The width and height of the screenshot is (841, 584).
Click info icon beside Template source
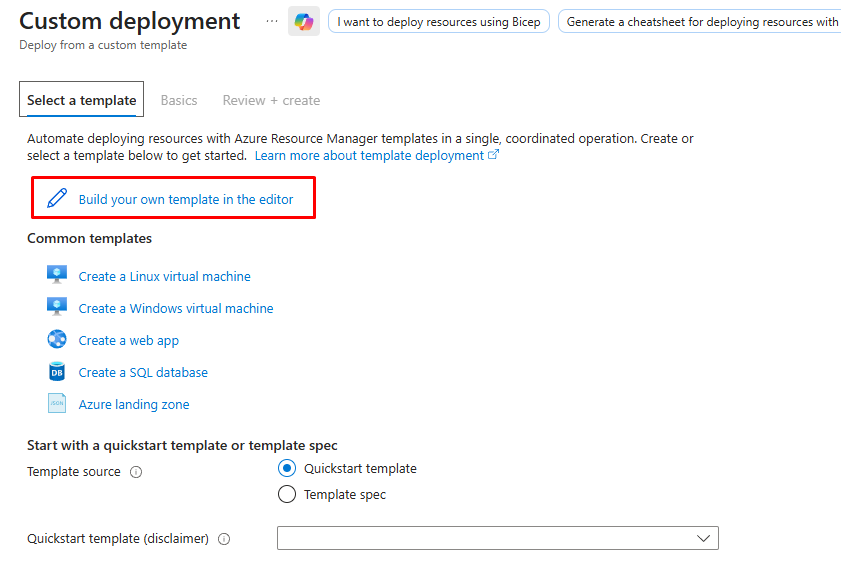(x=136, y=472)
